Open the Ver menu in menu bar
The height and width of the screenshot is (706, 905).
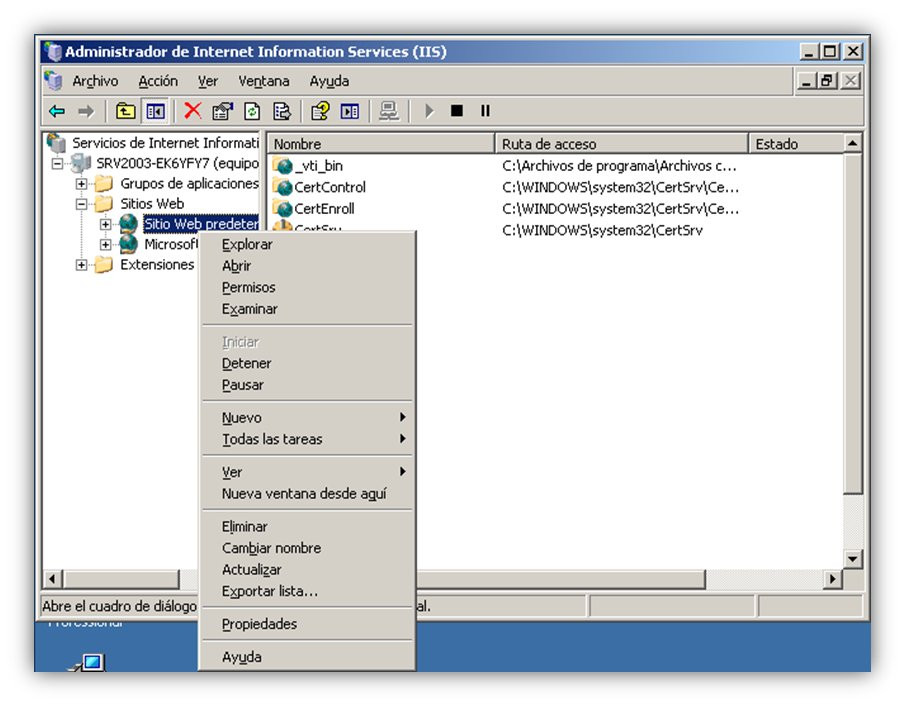[208, 81]
